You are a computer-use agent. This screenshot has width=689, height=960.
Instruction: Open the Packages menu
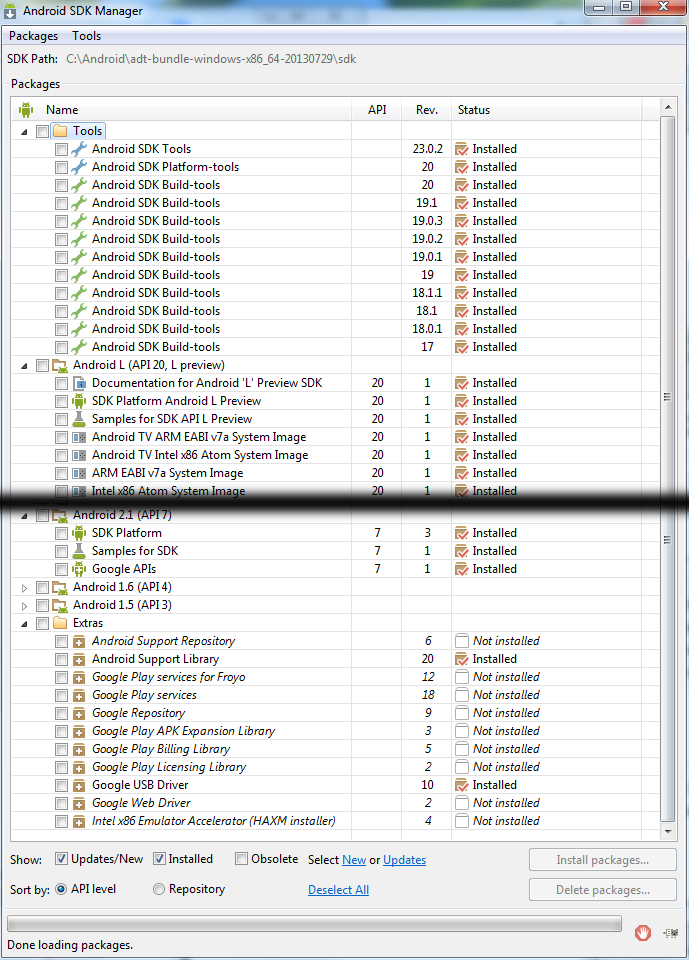click(x=33, y=36)
